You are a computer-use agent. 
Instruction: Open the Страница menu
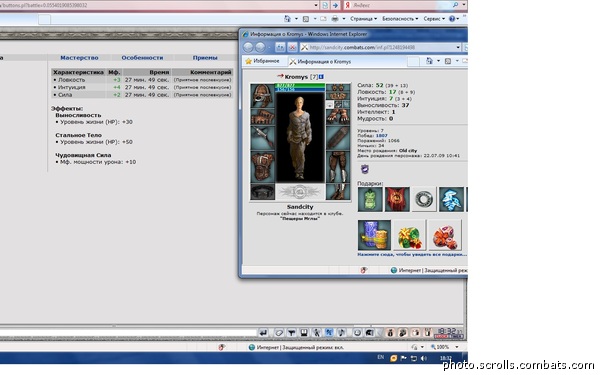pyautogui.click(x=363, y=19)
